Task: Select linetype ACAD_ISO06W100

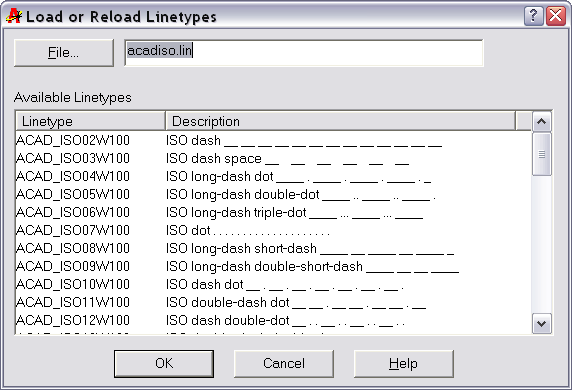Action: [73, 212]
